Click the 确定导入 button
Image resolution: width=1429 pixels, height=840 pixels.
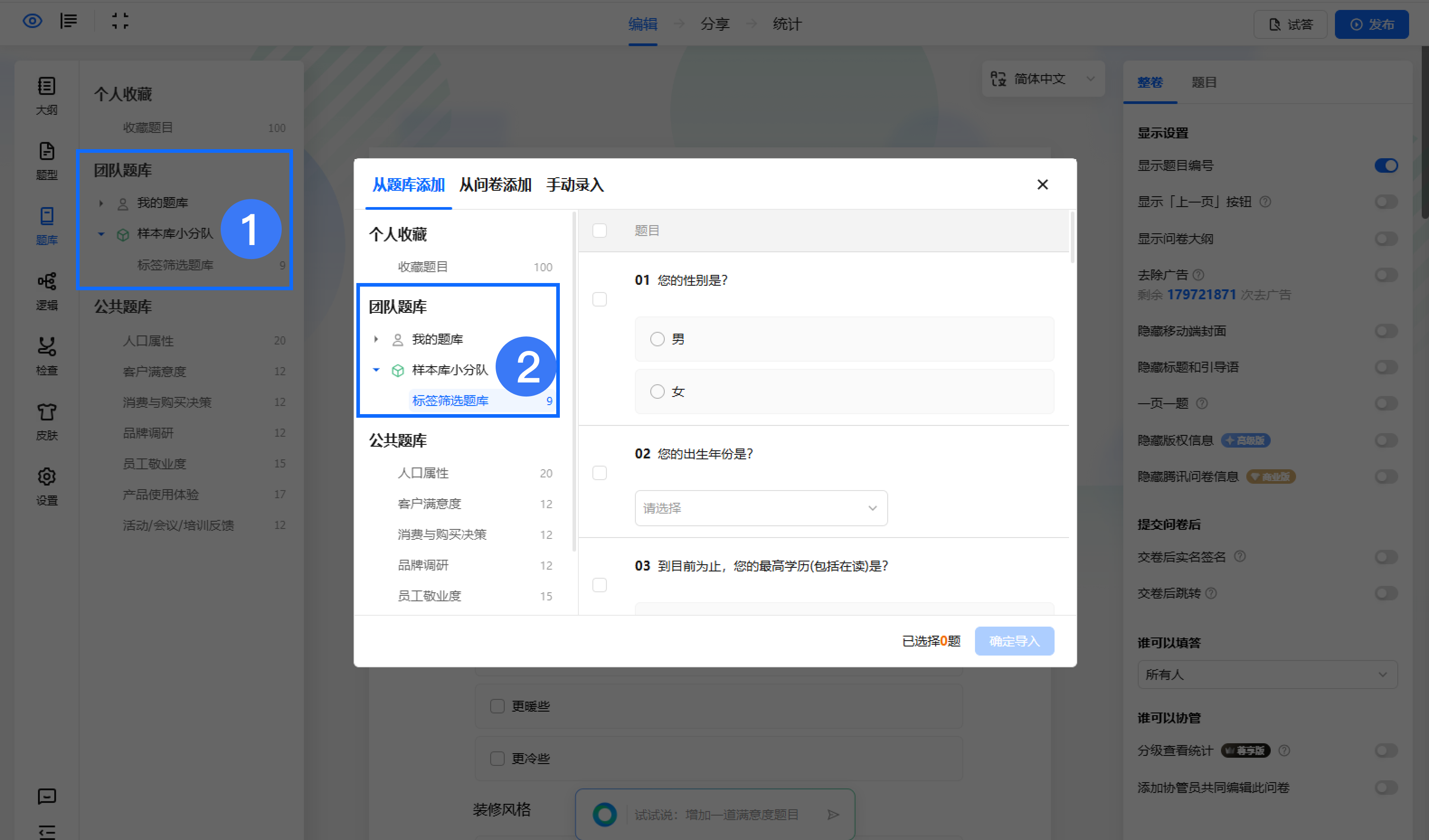[x=1014, y=641]
